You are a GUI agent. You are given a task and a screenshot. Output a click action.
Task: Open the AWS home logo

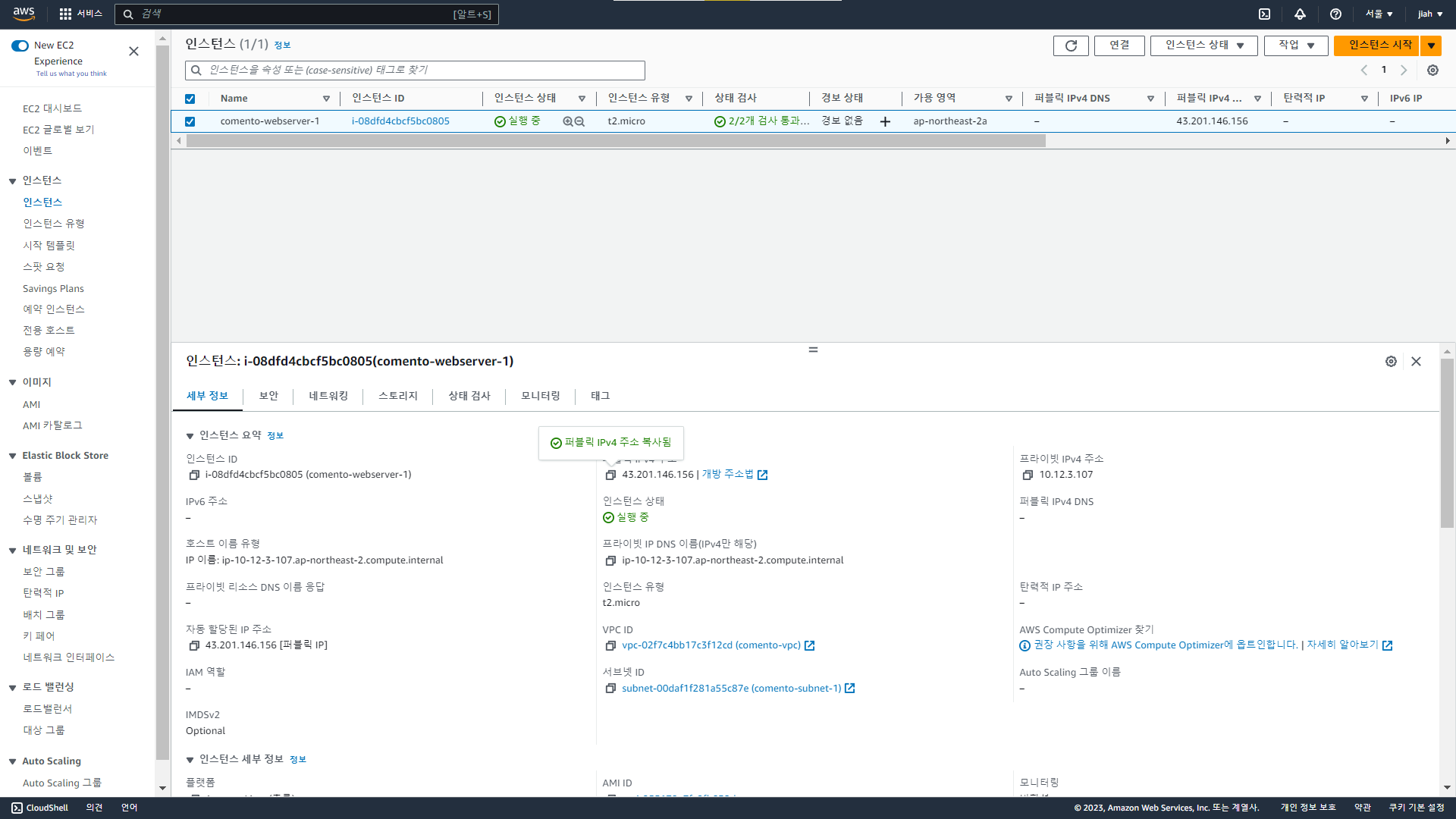click(24, 14)
